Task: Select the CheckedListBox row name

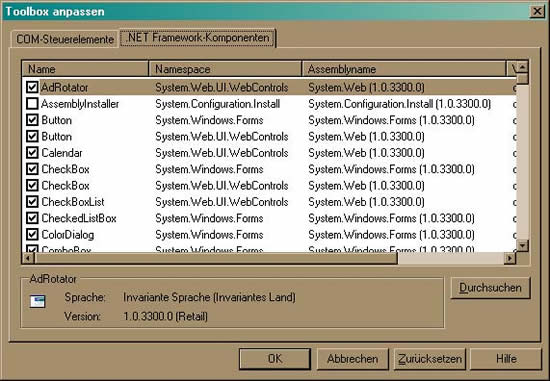Action: pyautogui.click(x=79, y=218)
